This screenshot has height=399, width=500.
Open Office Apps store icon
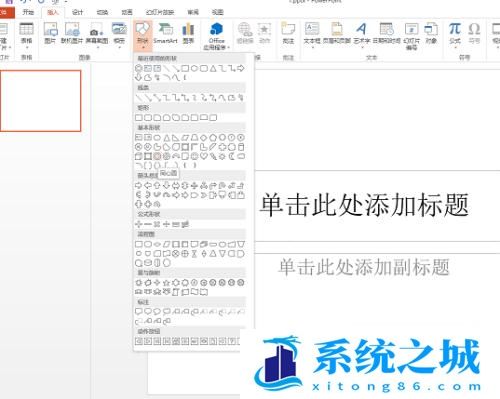tap(216, 29)
